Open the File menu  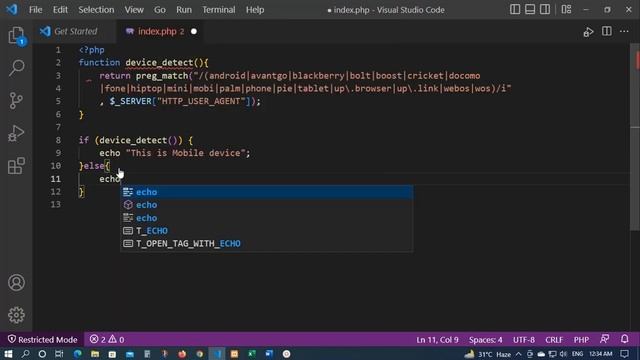coord(36,10)
